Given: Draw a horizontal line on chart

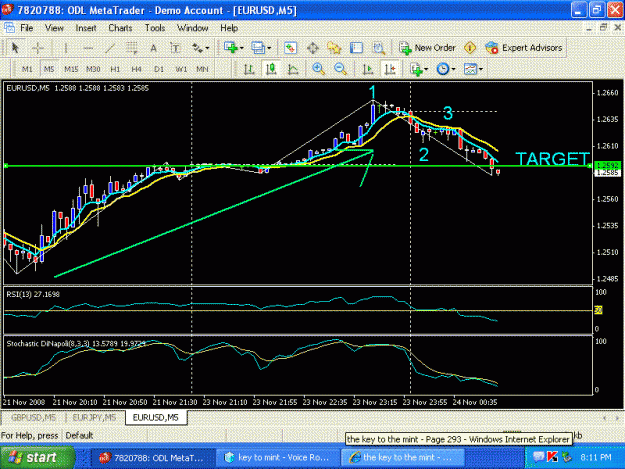Looking at the screenshot, I should 88,48.
